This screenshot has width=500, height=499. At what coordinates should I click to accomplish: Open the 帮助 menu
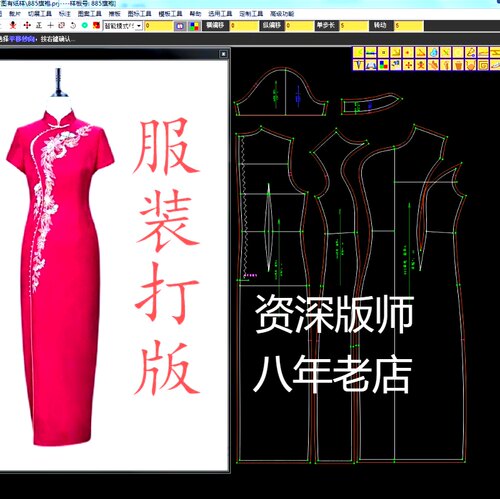[x=195, y=14]
